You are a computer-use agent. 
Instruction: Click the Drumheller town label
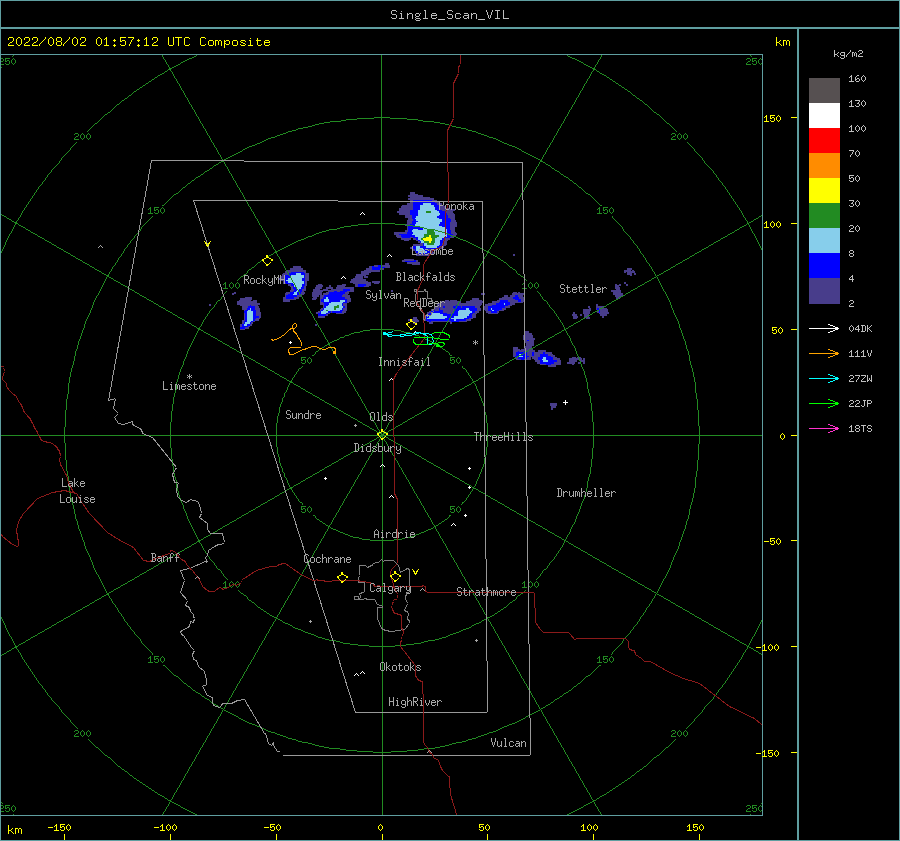click(586, 493)
